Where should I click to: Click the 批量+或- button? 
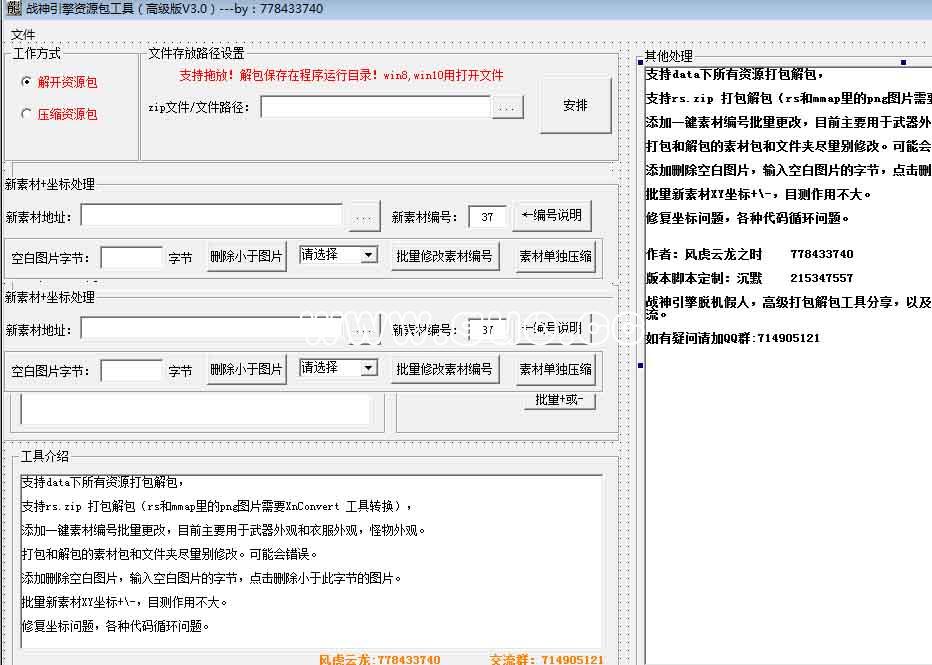point(559,401)
